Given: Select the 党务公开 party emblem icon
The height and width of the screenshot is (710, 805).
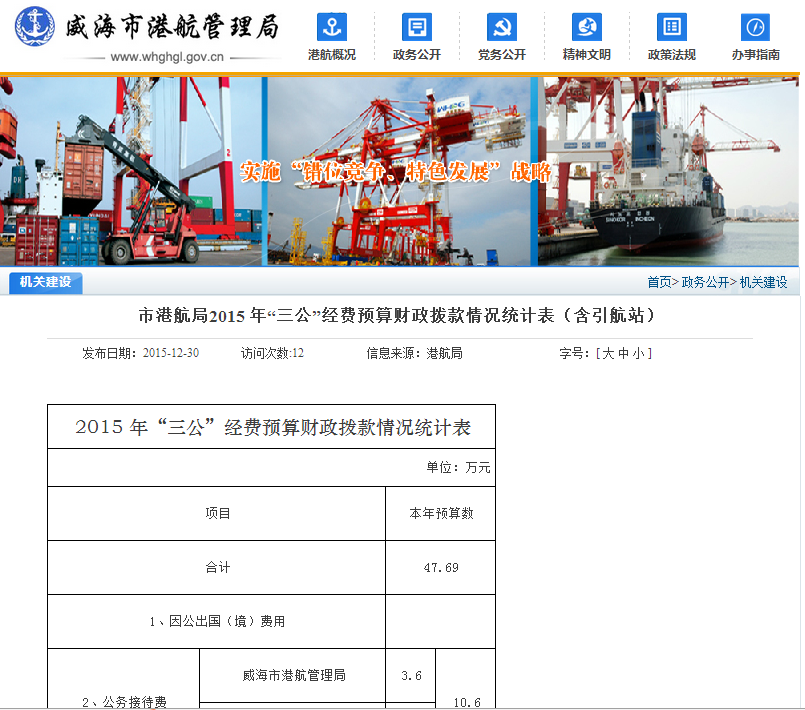Looking at the screenshot, I should coord(501,27).
